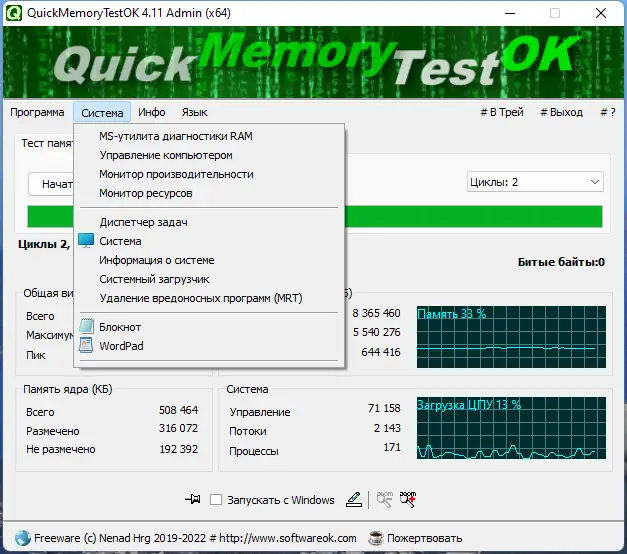This screenshot has height=554, width=627.
Task: Minimize the QuickMemoryTestOK window
Action: 510,13
